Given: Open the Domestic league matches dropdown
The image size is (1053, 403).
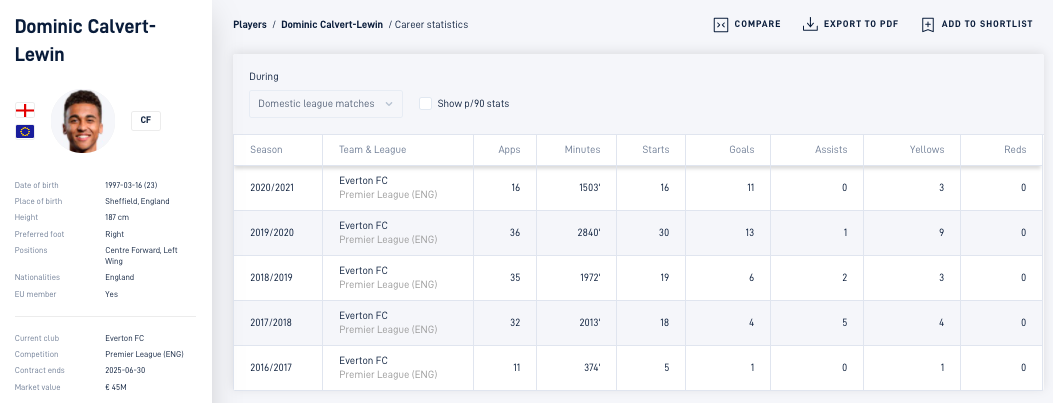Looking at the screenshot, I should click(x=326, y=104).
